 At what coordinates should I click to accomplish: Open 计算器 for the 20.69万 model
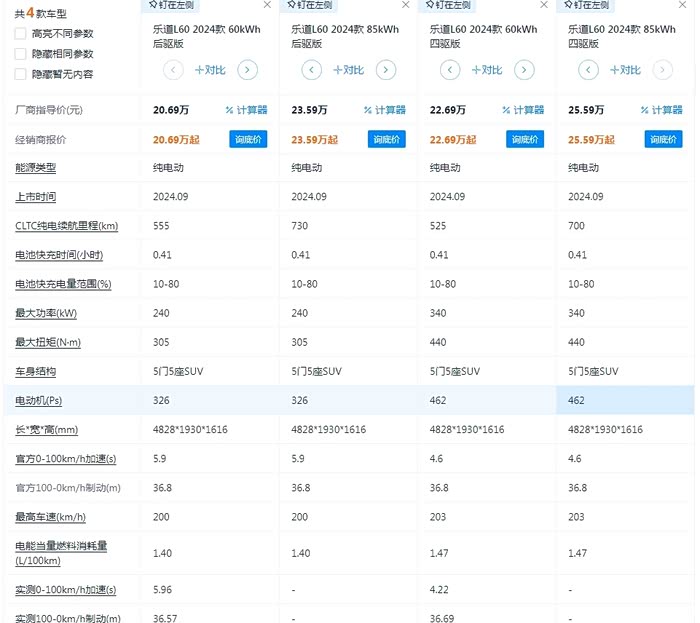click(246, 110)
